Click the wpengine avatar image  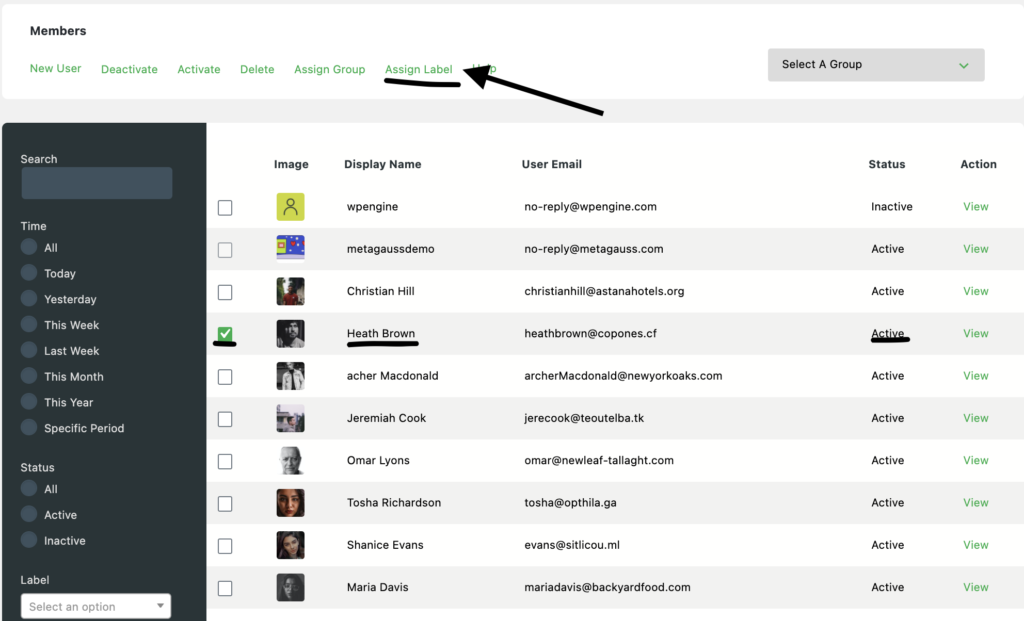coord(289,207)
